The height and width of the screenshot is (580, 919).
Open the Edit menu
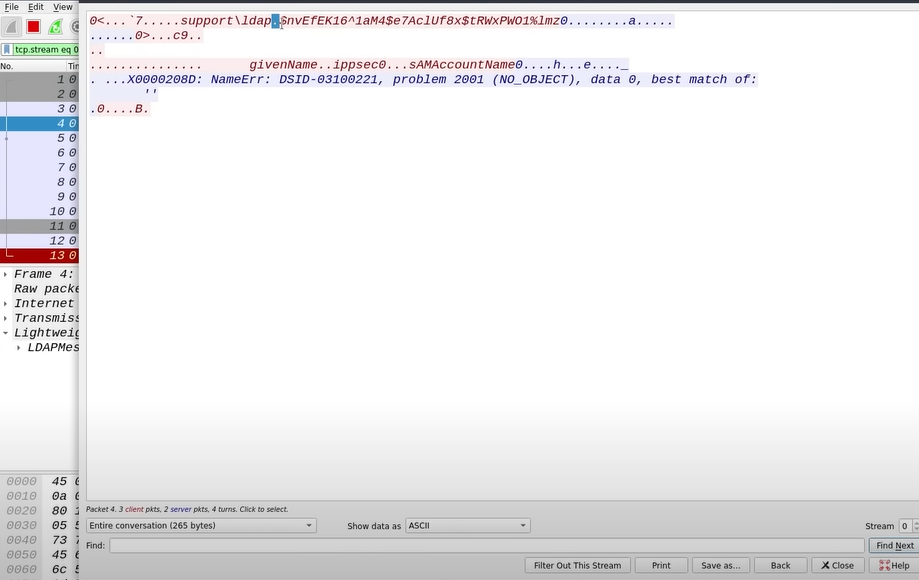(36, 7)
